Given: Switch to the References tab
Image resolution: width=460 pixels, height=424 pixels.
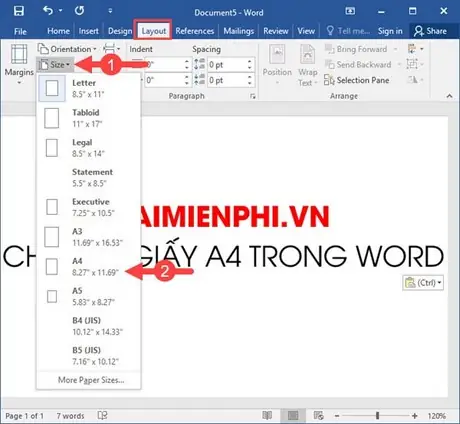Looking at the screenshot, I should click(195, 31).
